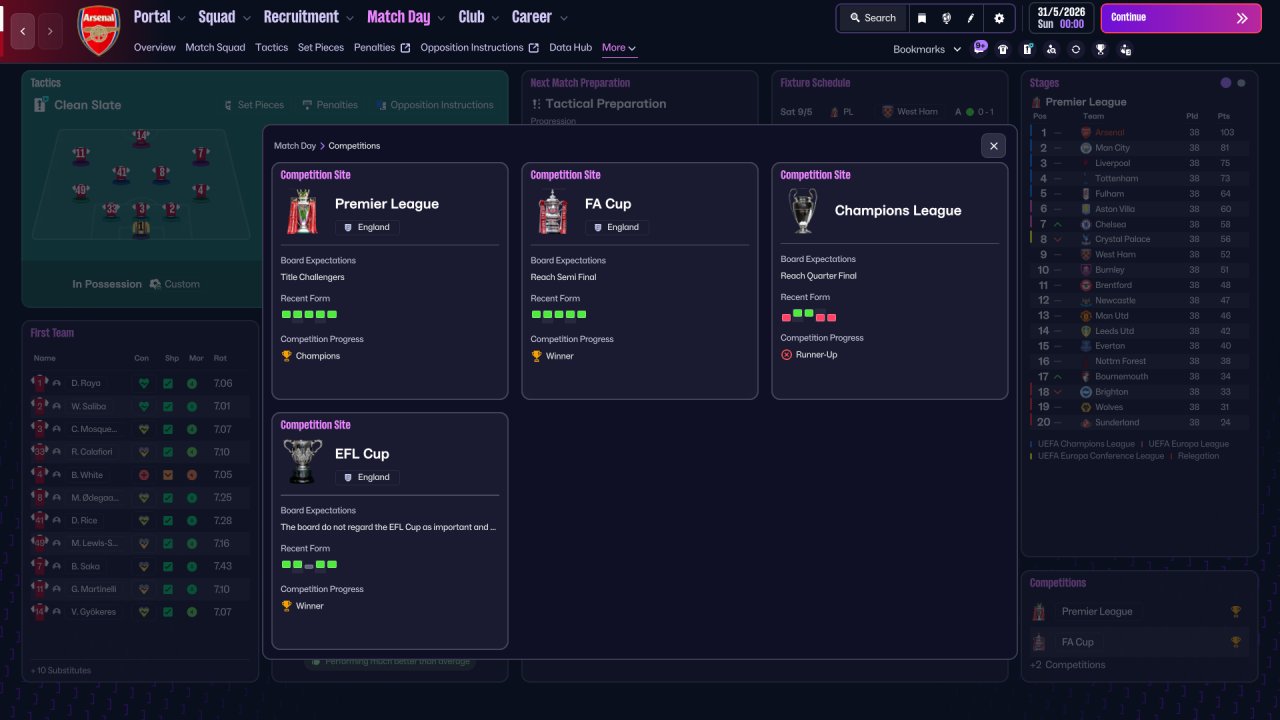The image size is (1280, 720).
Task: Open Competition Site for Champions League
Action: [815, 175]
